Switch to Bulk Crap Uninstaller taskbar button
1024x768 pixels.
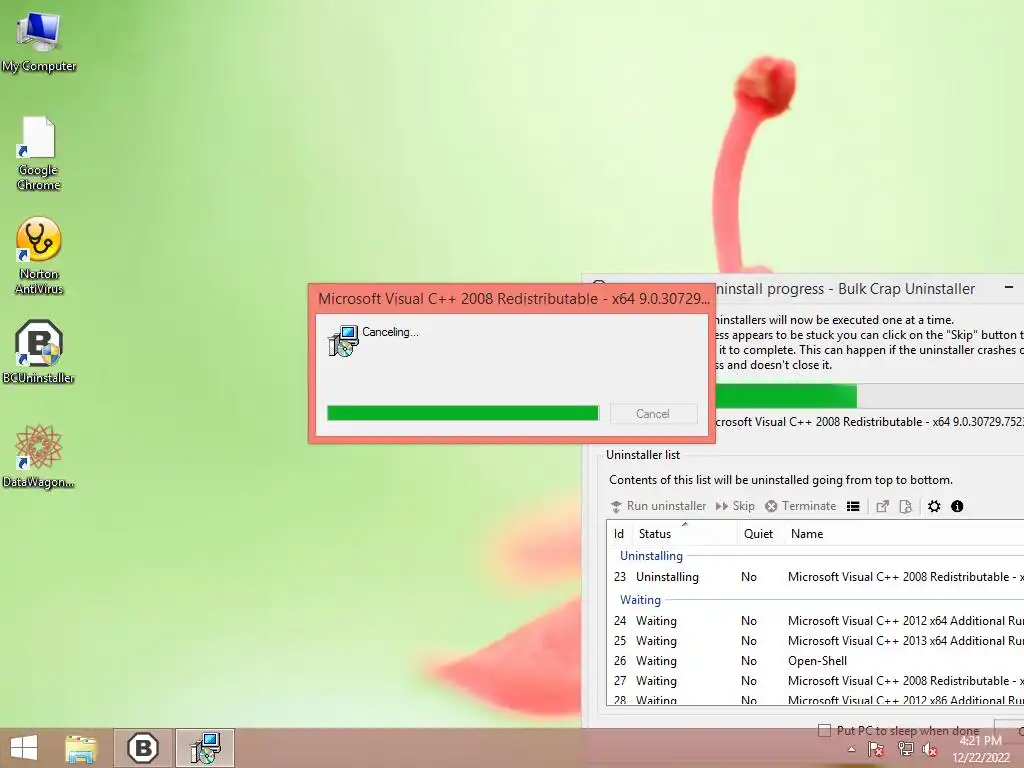click(143, 748)
